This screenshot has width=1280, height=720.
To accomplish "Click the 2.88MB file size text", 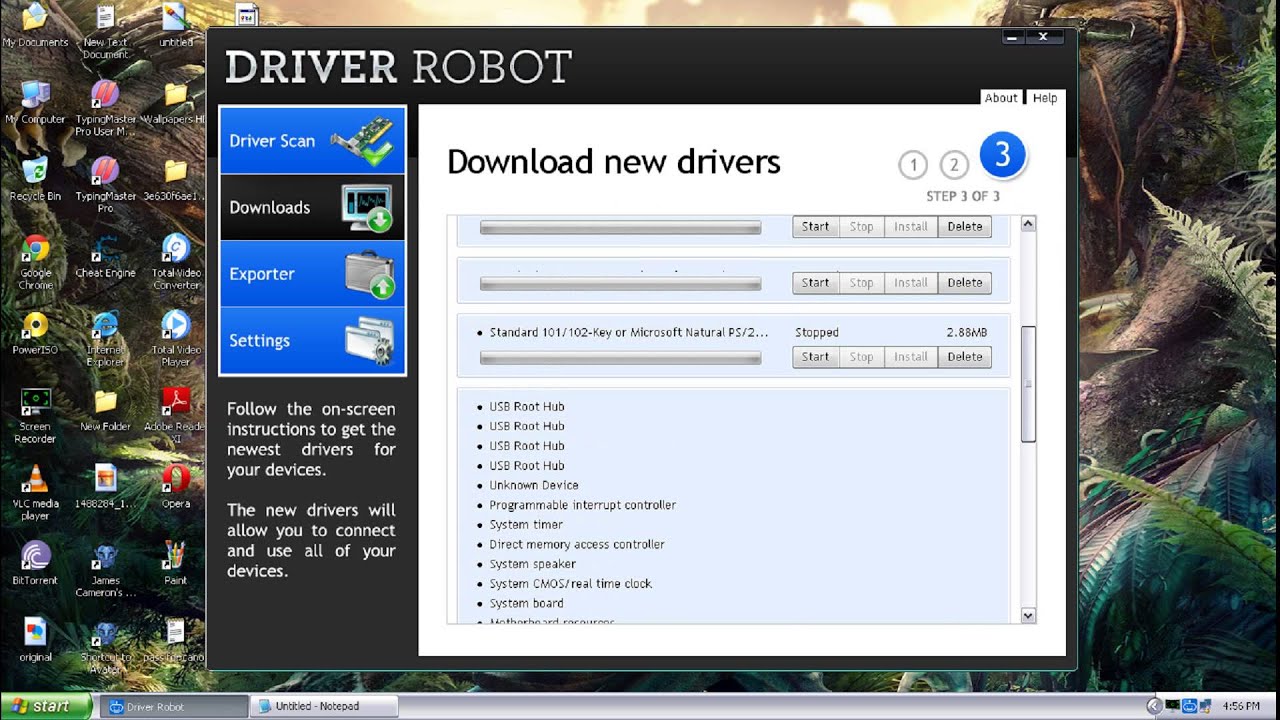I will pos(967,332).
